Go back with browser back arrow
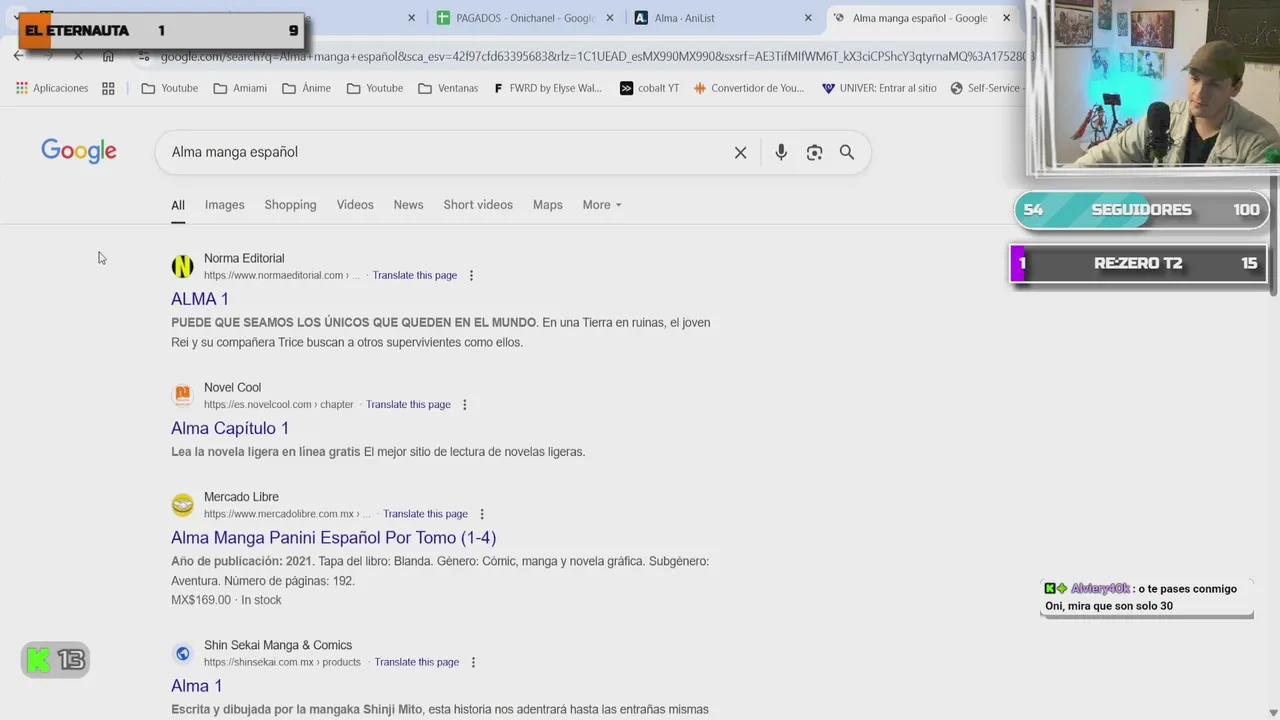This screenshot has width=1280, height=720. [19, 56]
